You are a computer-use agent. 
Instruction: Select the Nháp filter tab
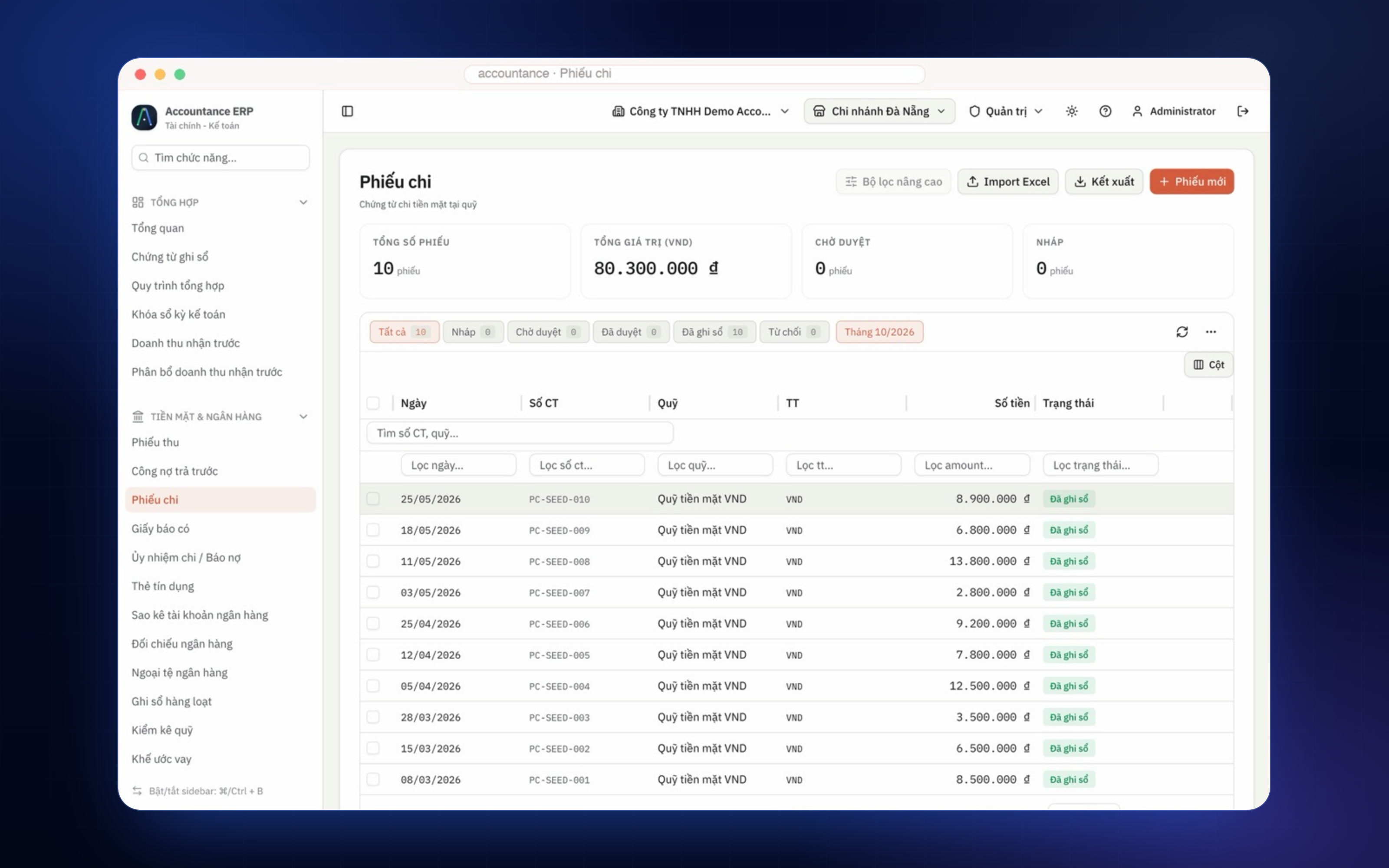coord(473,332)
